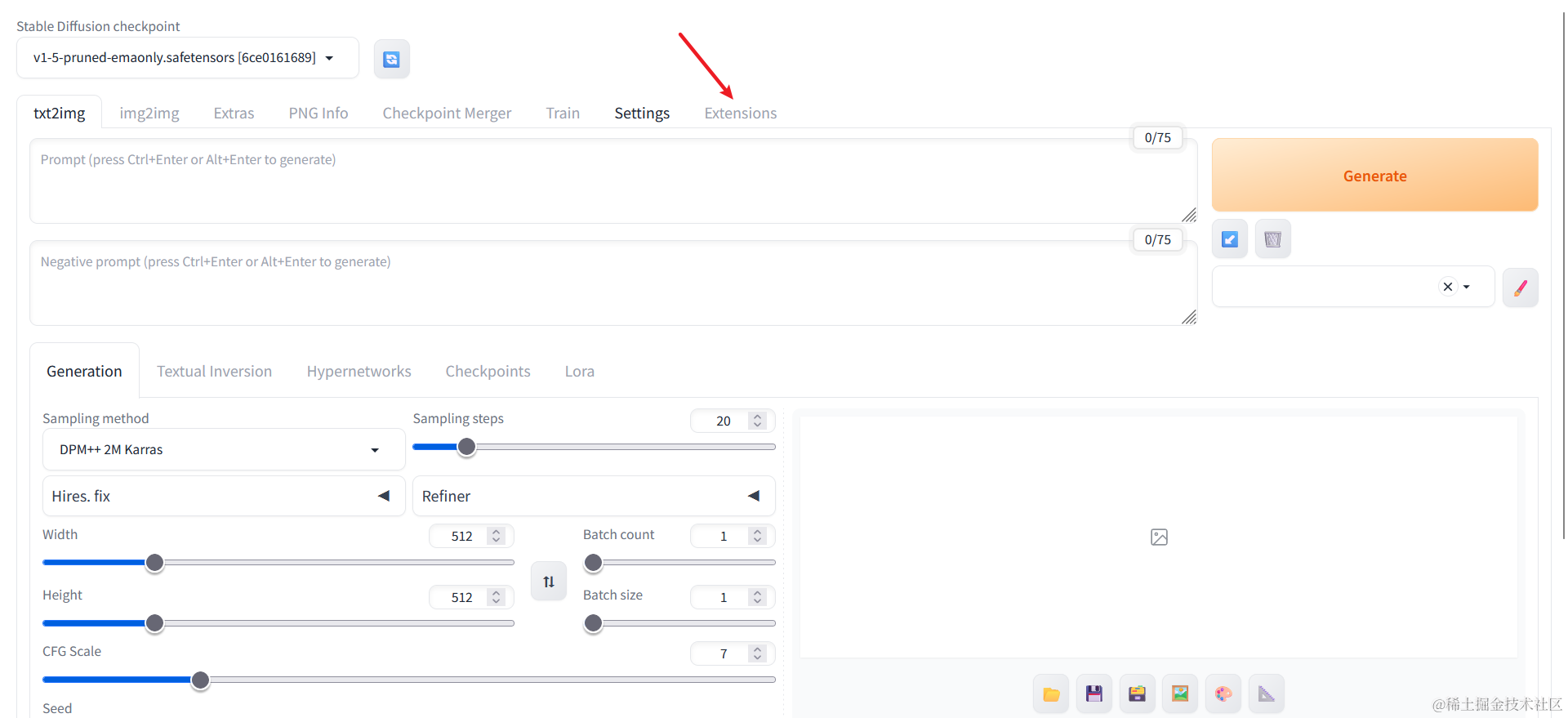The width and height of the screenshot is (1568, 718).
Task: Click the CFG Scale stepper arrows
Action: point(758,653)
